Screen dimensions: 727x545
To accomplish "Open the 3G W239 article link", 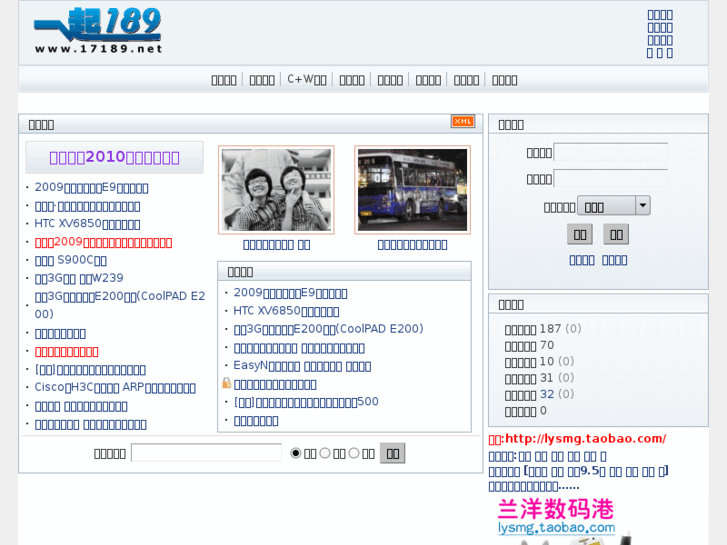I will [79, 278].
